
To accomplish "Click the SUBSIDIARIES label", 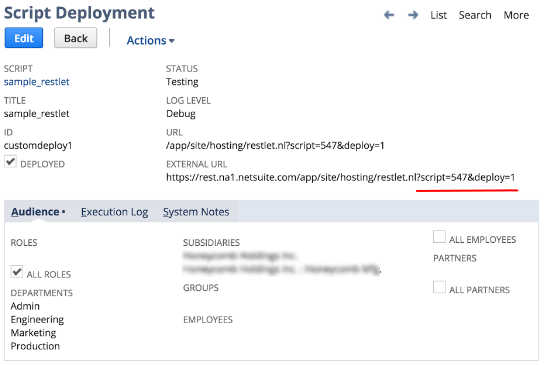I will pos(211,242).
